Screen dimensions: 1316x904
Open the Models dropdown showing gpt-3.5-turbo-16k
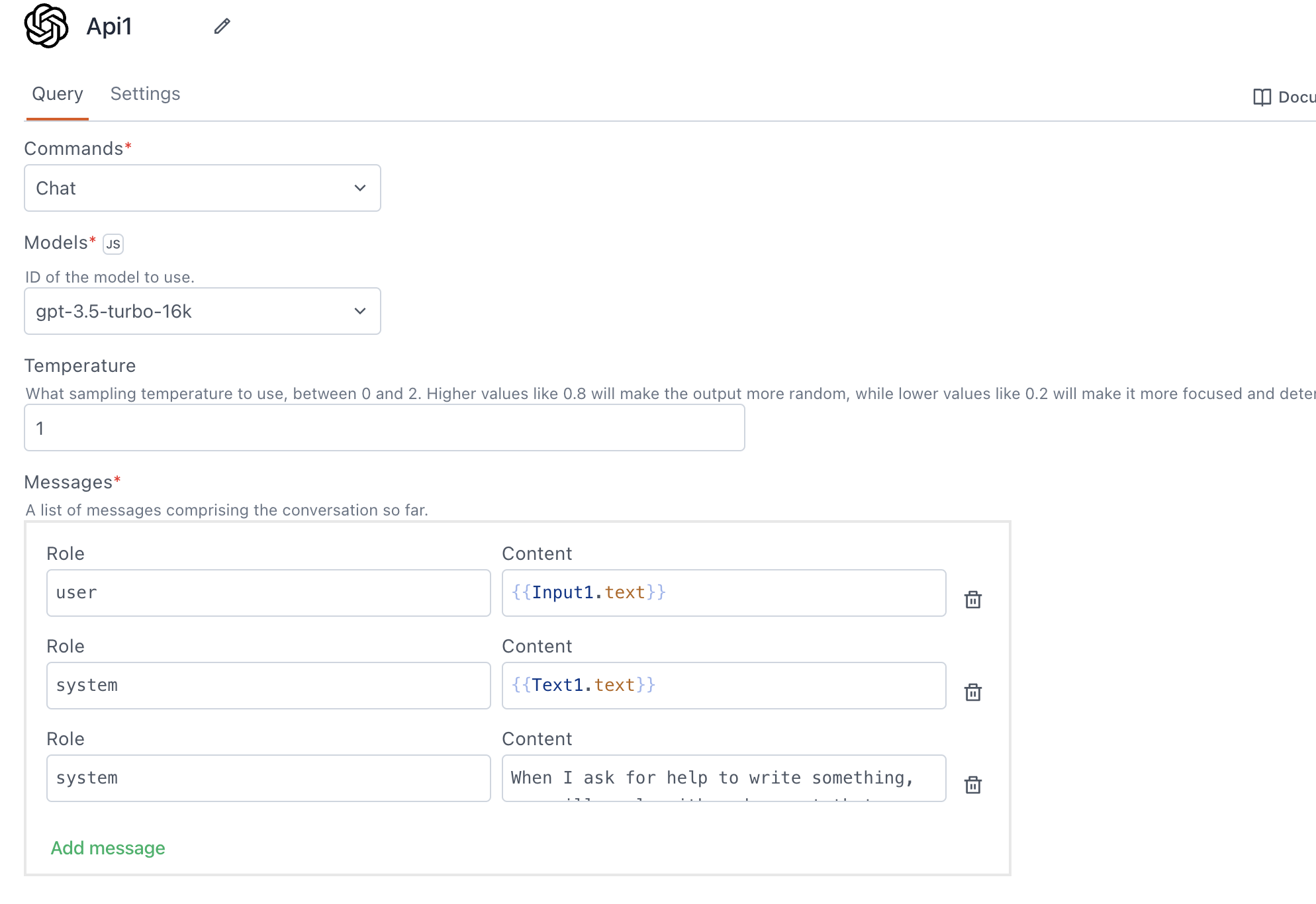point(202,311)
